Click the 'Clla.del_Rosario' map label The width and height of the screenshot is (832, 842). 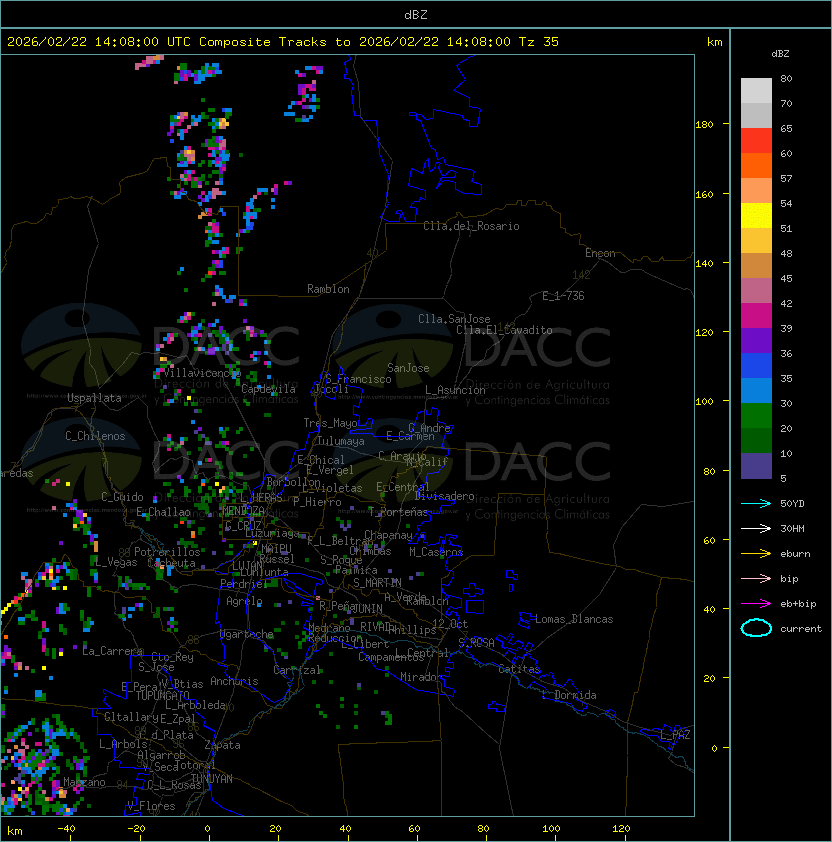471,226
